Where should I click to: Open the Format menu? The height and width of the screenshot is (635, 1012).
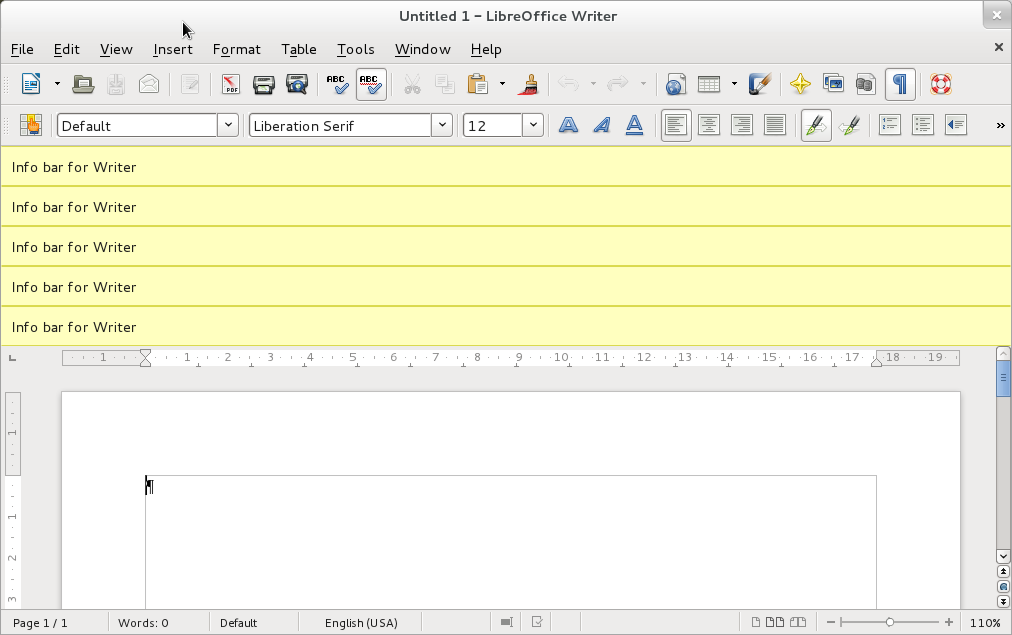[x=237, y=49]
